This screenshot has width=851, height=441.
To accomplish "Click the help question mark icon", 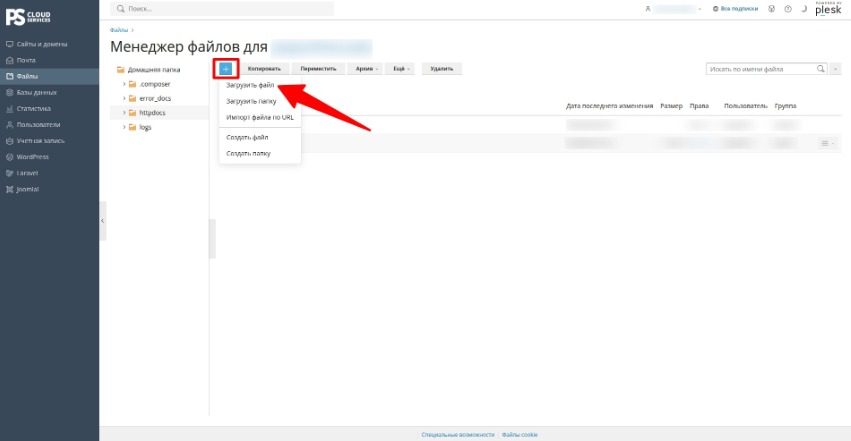I will pos(788,9).
